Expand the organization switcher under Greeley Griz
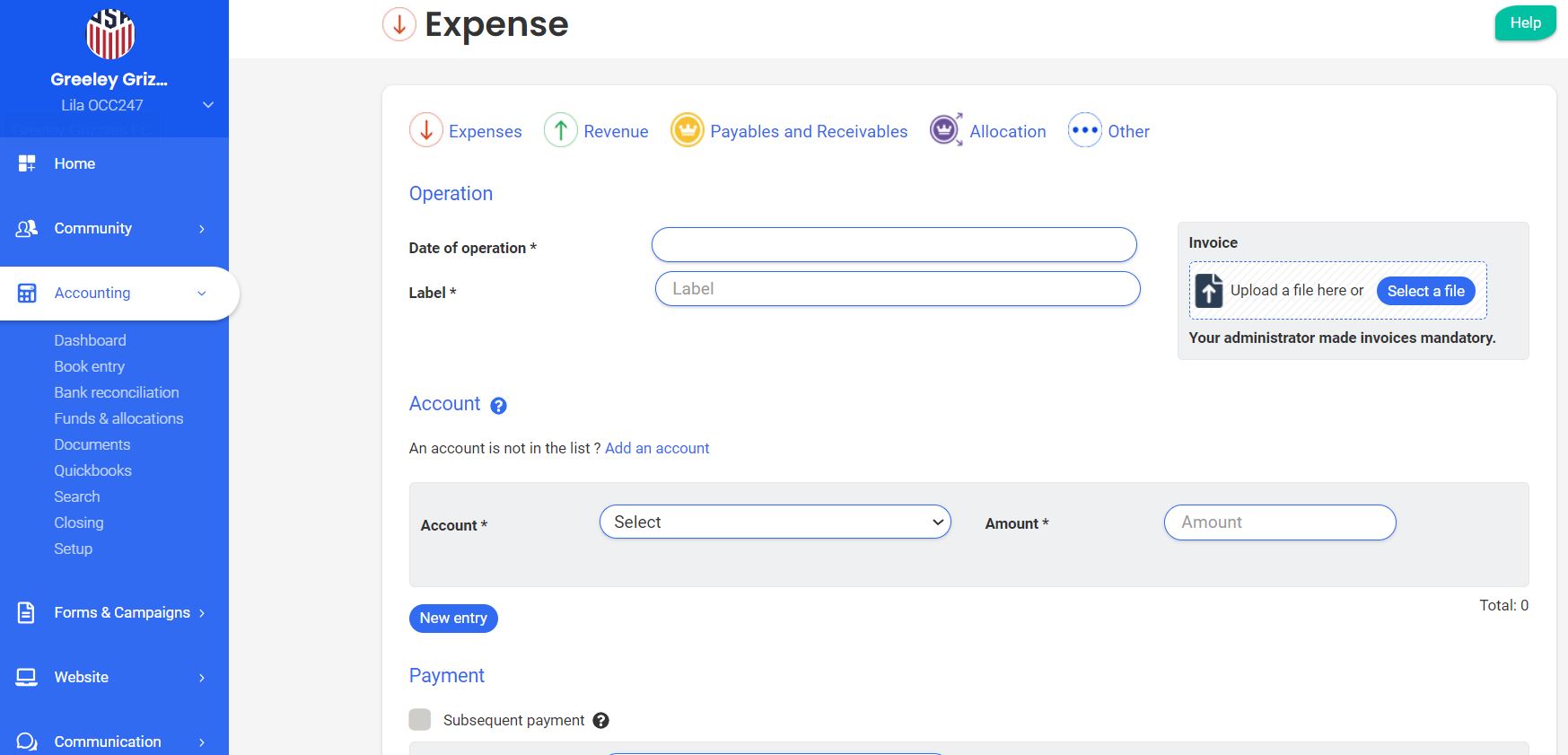The image size is (1568, 755). (x=207, y=105)
